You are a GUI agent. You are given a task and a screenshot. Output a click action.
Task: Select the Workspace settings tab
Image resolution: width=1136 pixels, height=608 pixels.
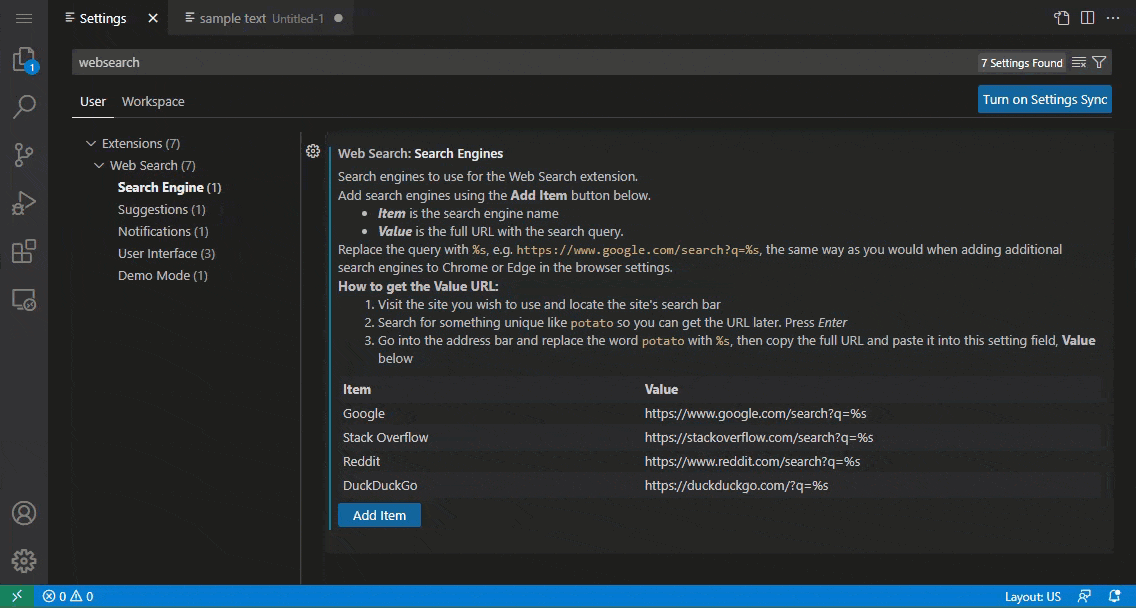point(153,101)
